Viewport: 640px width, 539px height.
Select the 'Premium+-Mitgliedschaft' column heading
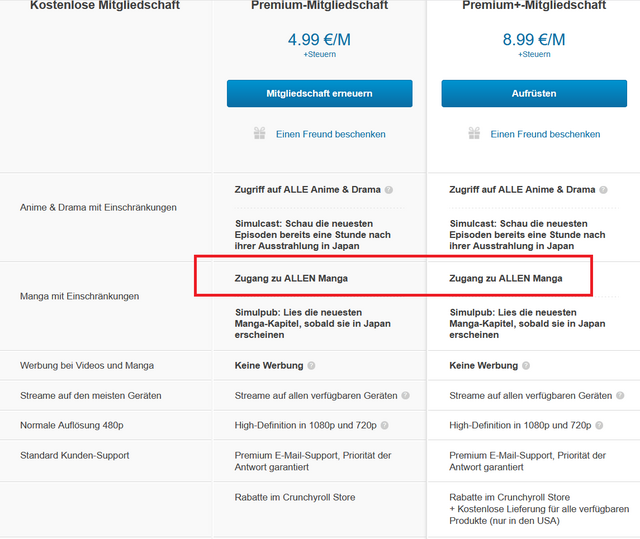click(x=534, y=6)
